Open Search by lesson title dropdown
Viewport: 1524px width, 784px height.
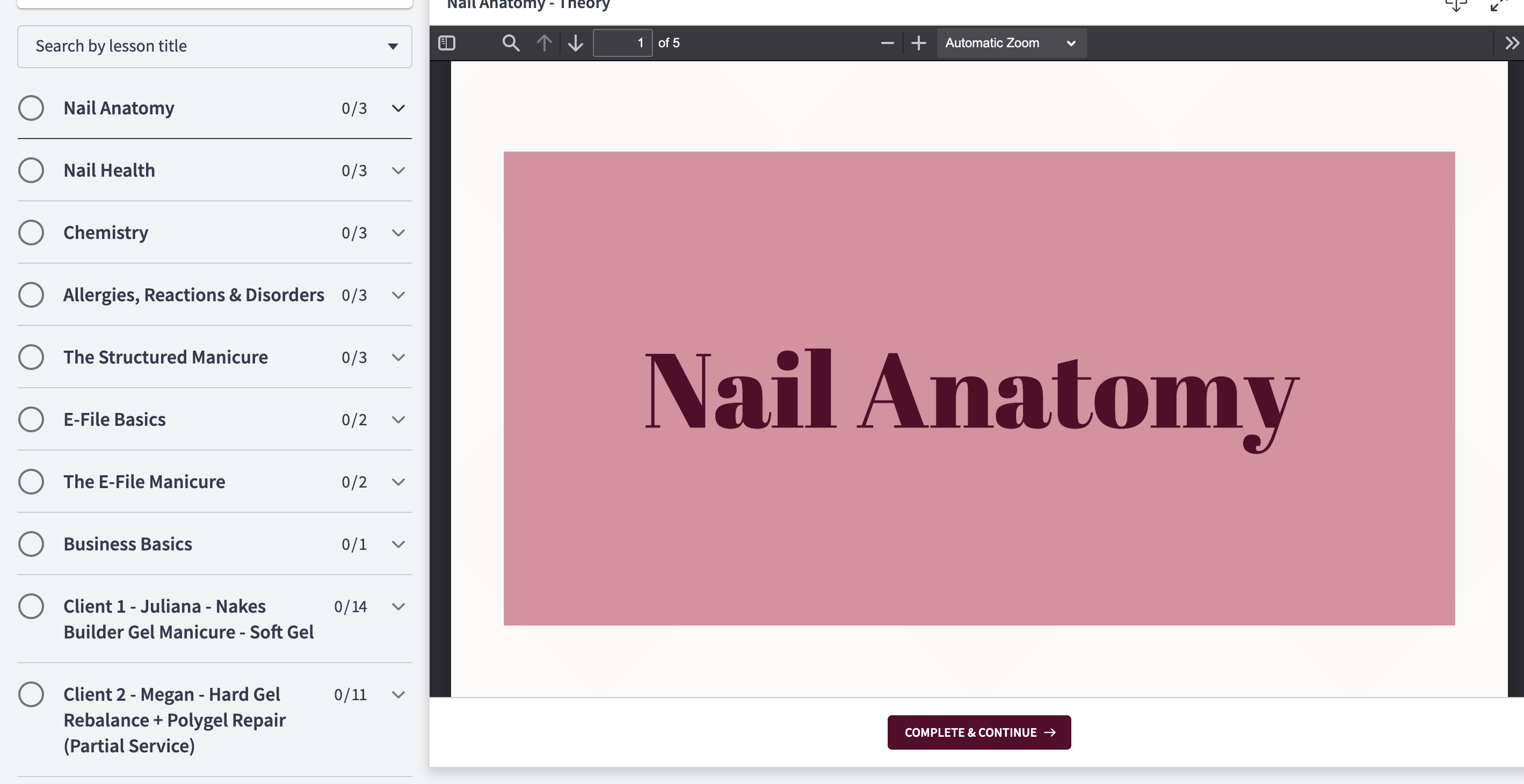point(214,46)
